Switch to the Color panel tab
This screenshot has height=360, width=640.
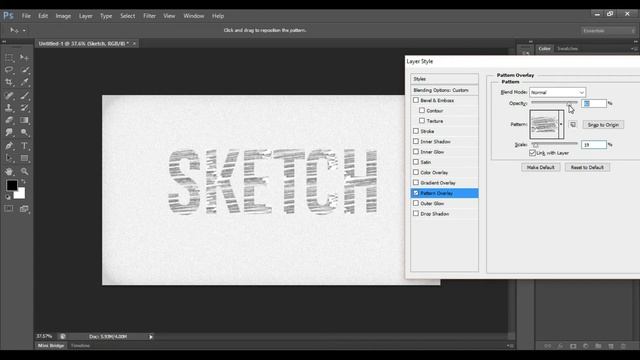click(x=544, y=49)
